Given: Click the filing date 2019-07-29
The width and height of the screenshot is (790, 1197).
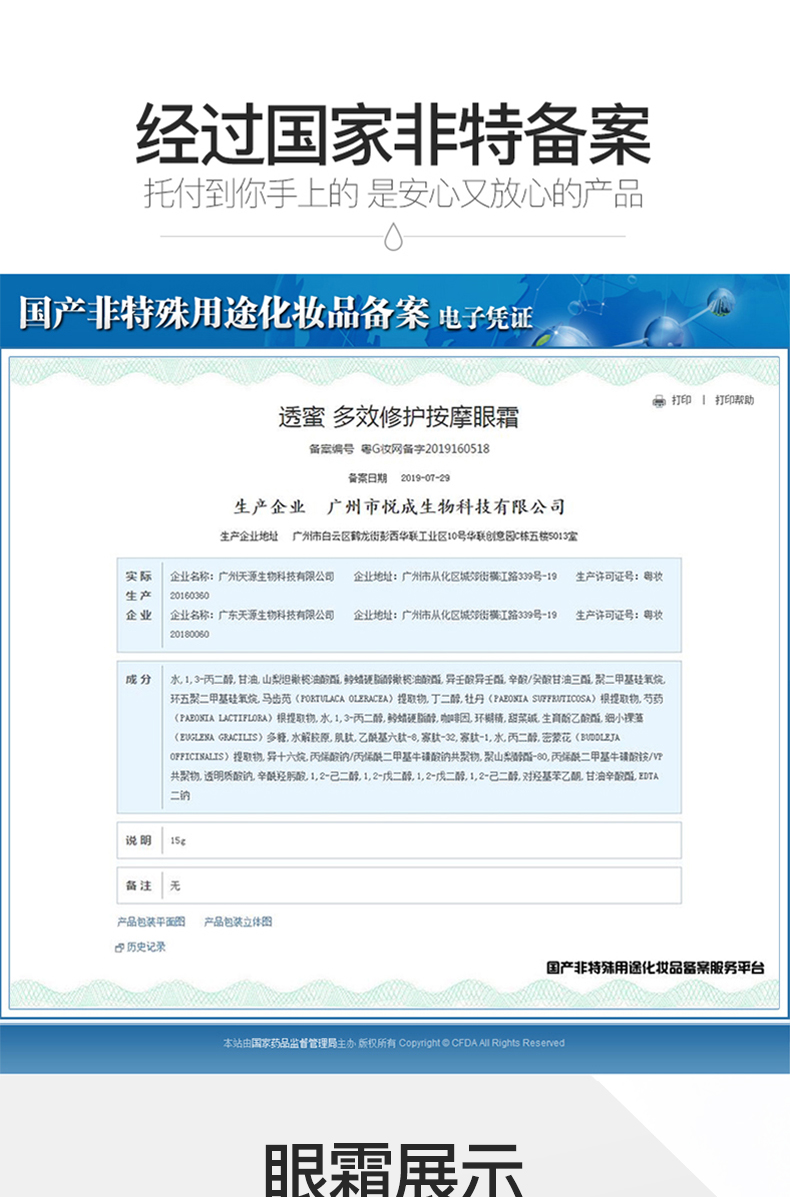Looking at the screenshot, I should click(x=425, y=478).
